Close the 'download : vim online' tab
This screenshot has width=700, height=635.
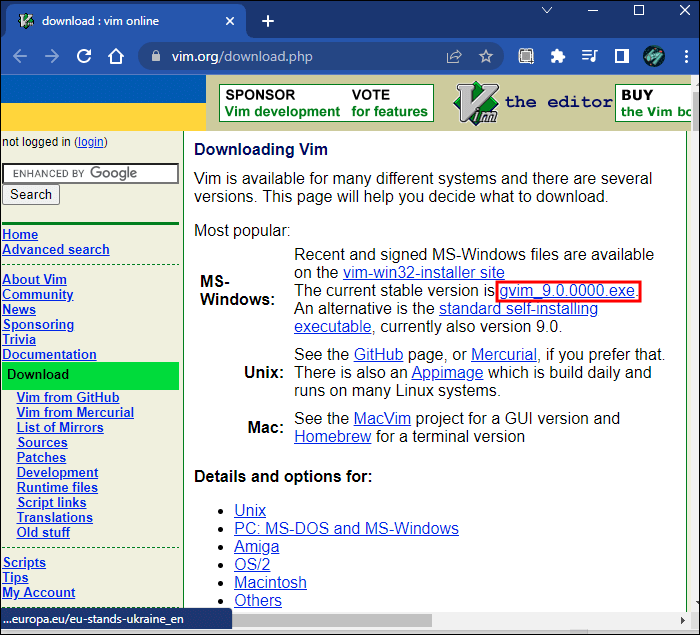coord(230,21)
